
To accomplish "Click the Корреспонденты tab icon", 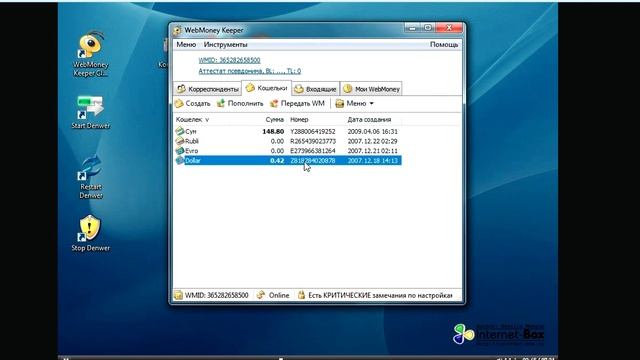I will click(181, 89).
